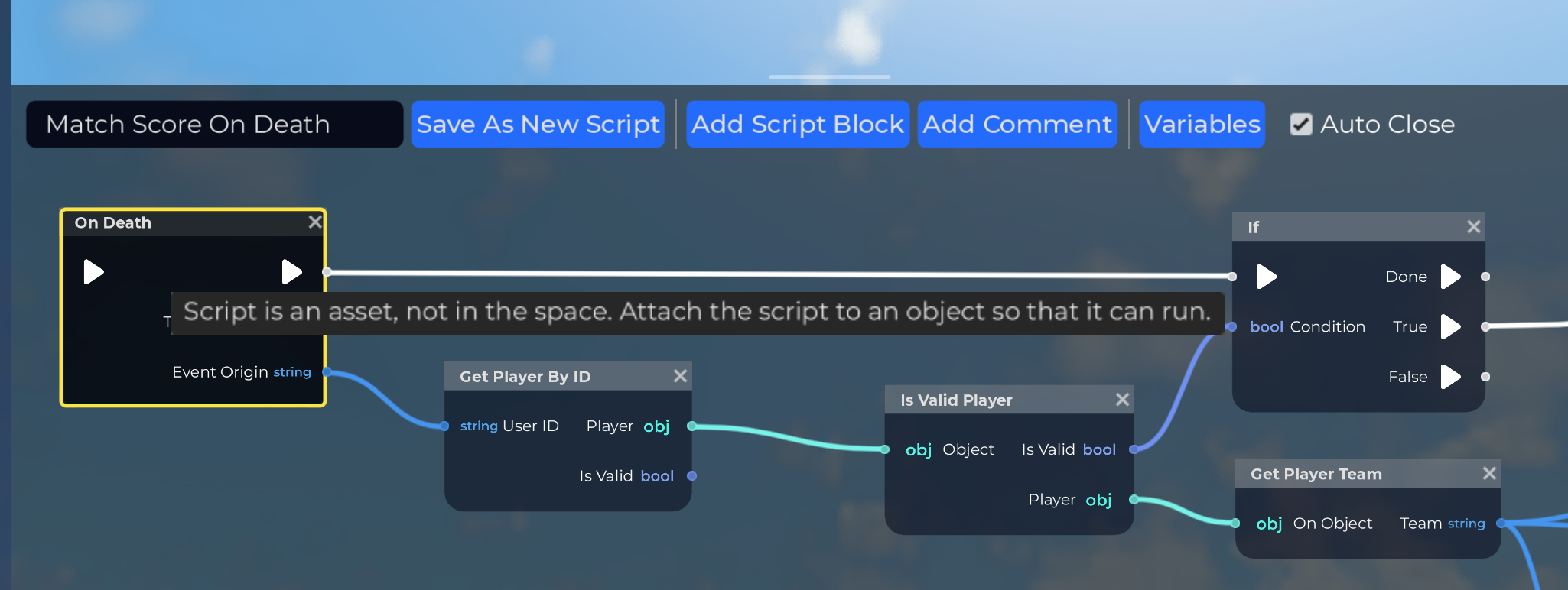Viewport: 1568px width, 590px height.
Task: Edit the Match Score On Death name field
Action: pos(215,124)
